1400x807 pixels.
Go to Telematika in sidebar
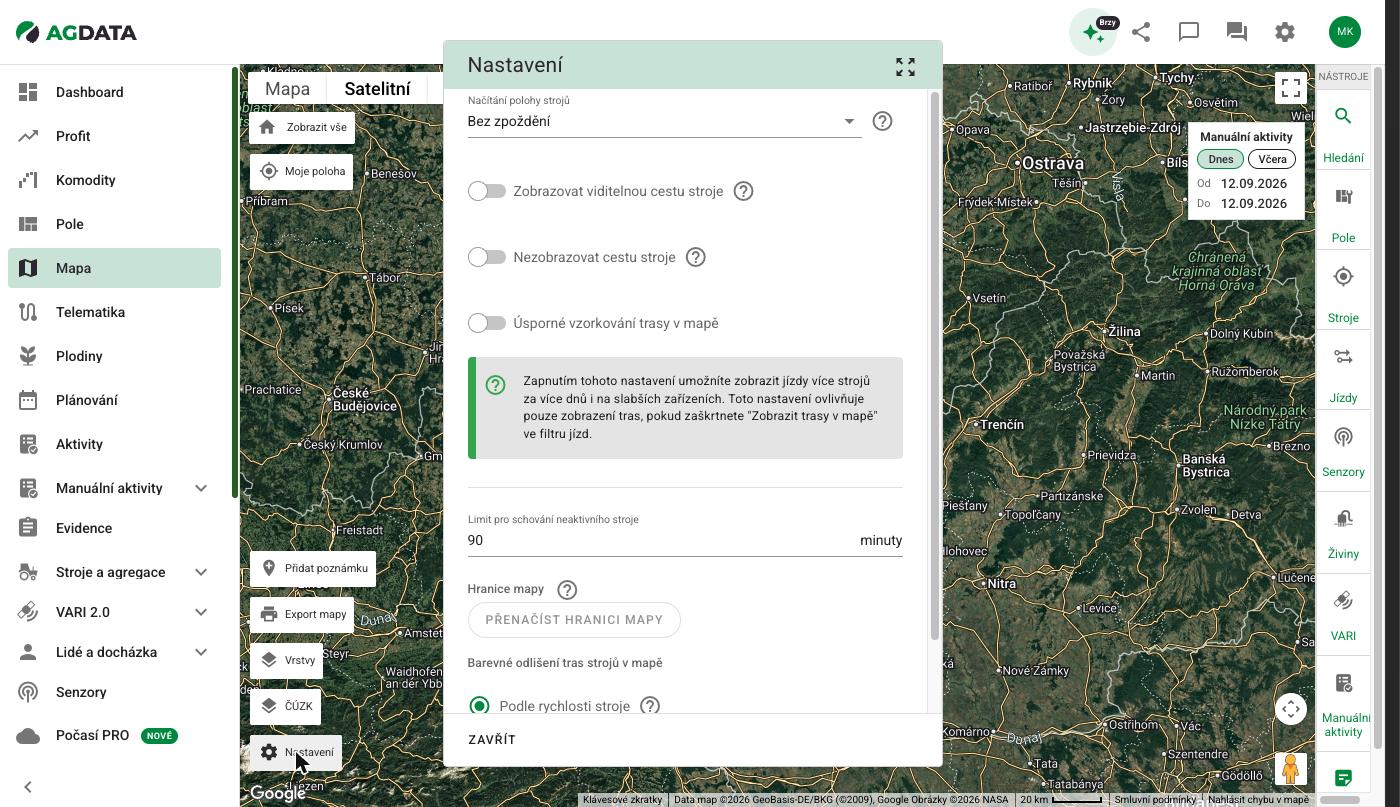pos(114,312)
